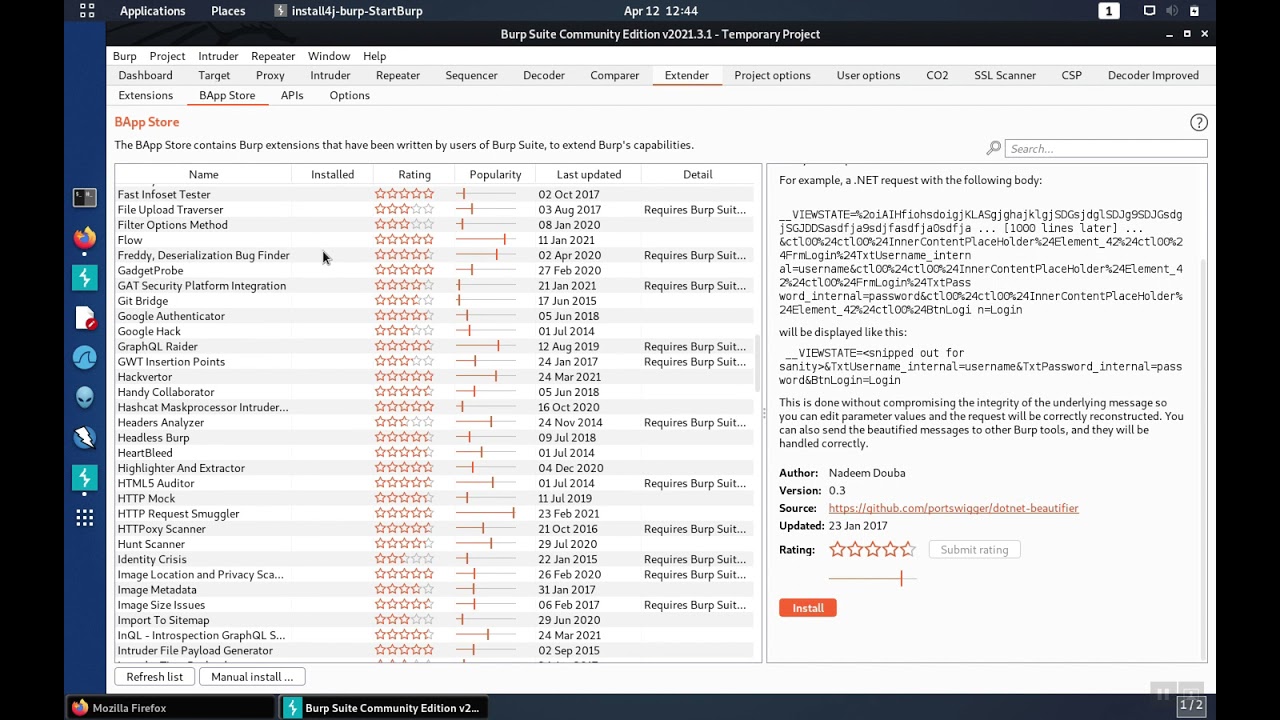Select Intruder File Payload Generator row

pos(434,650)
